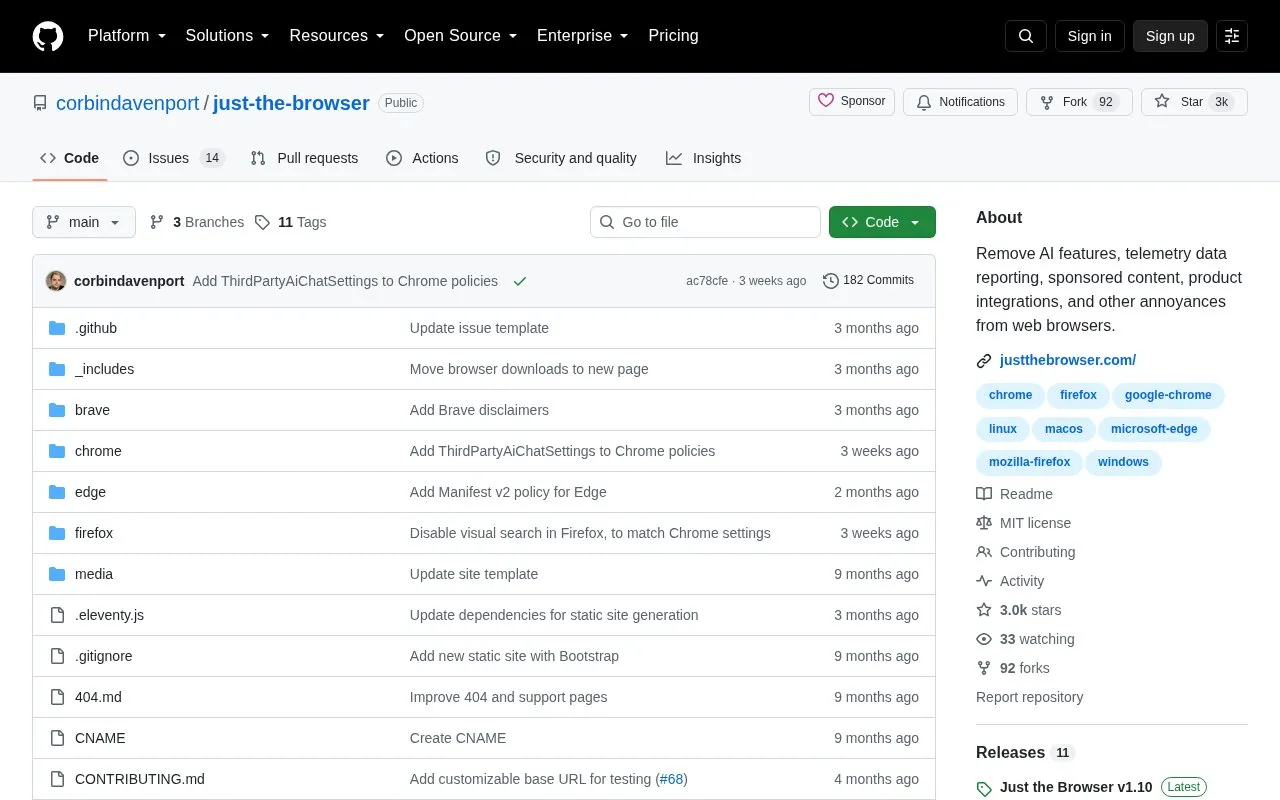Open the green Code dropdown button
The image size is (1280, 800).
882,222
